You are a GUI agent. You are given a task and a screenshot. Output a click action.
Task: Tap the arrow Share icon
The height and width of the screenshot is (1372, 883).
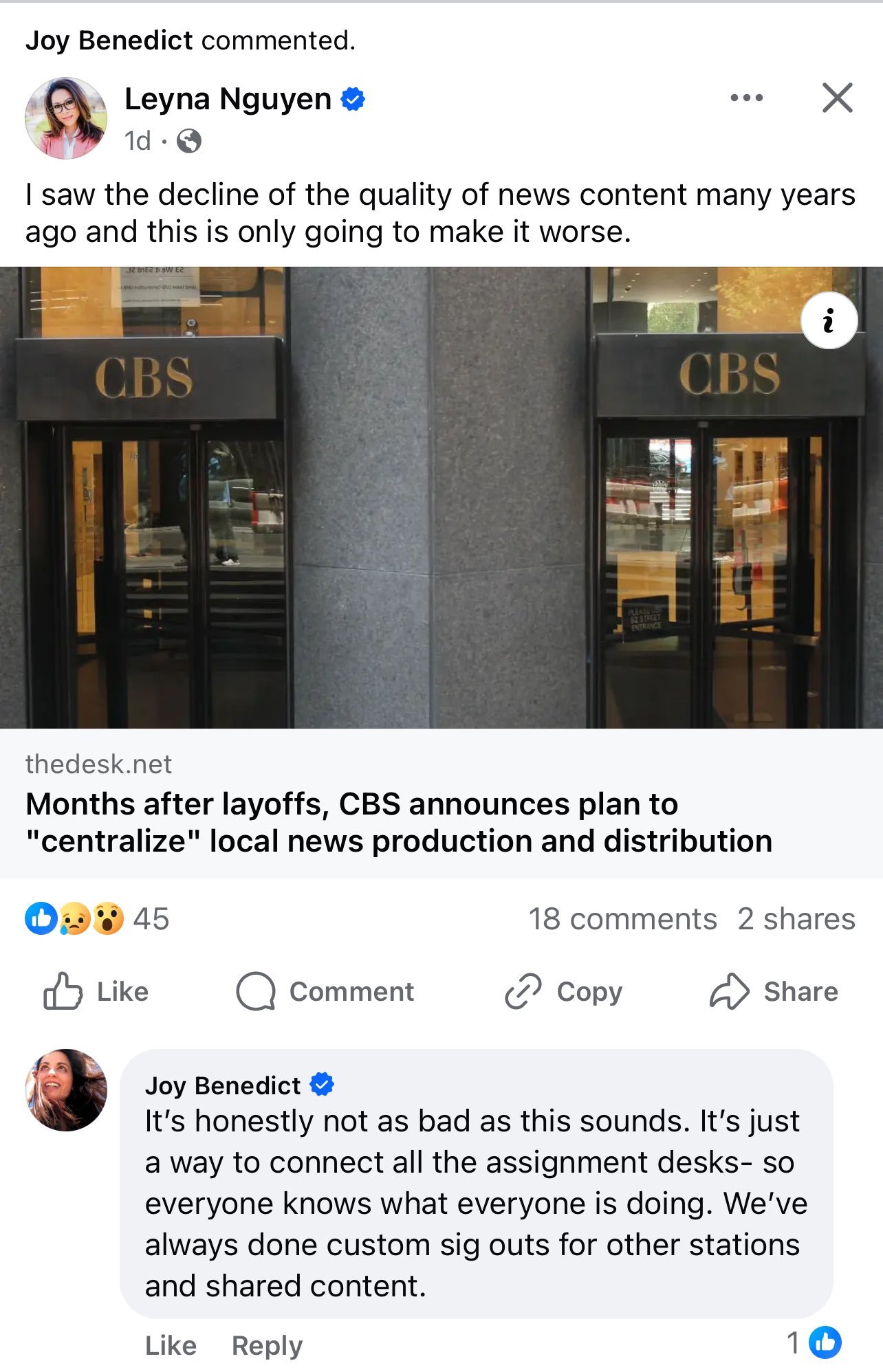click(x=729, y=991)
